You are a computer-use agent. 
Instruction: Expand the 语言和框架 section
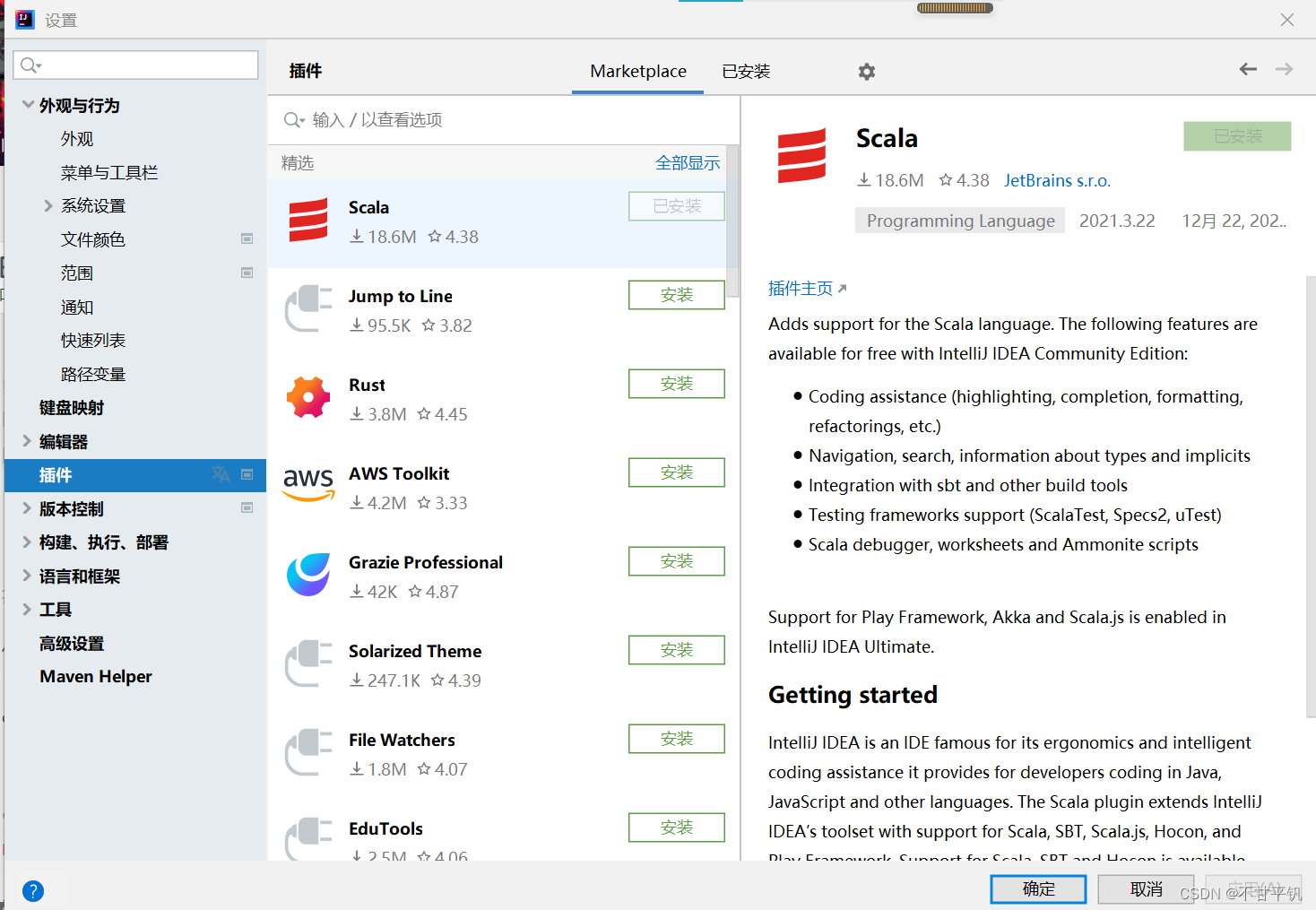tap(27, 575)
